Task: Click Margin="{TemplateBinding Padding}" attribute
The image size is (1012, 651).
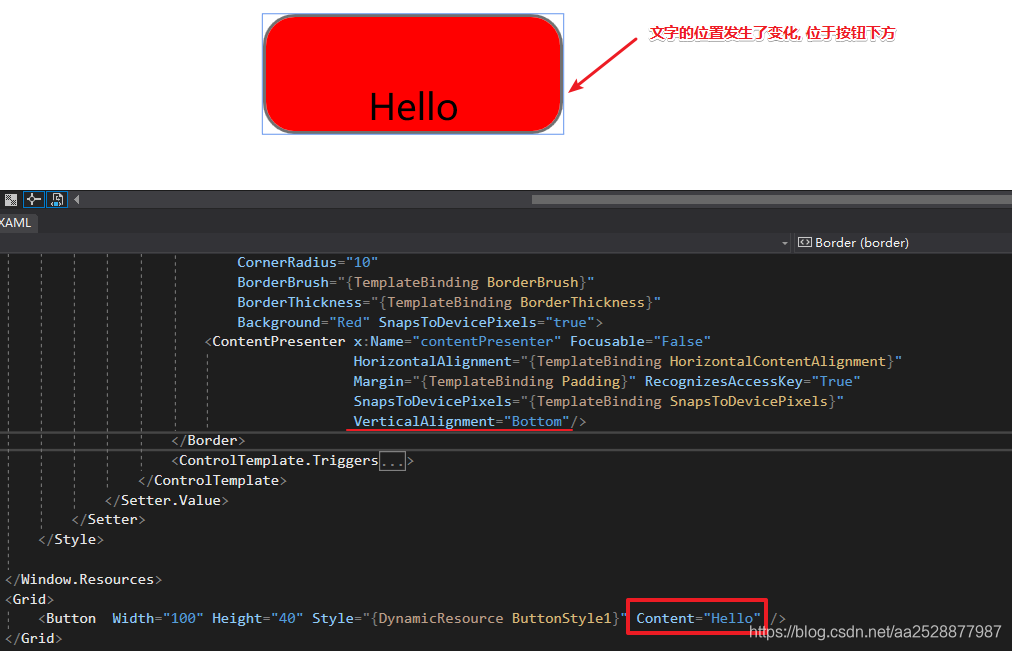Action: tap(494, 382)
